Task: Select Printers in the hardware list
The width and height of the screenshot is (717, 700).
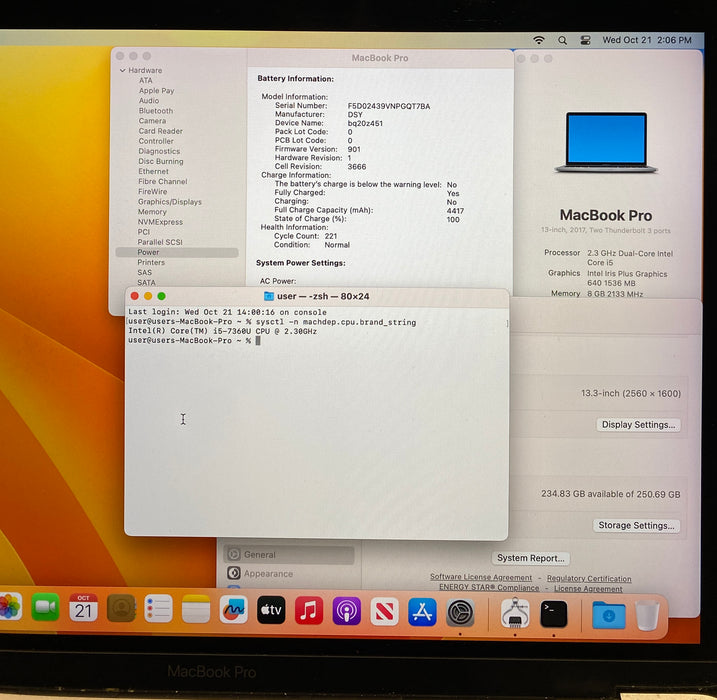Action: pyautogui.click(x=151, y=262)
